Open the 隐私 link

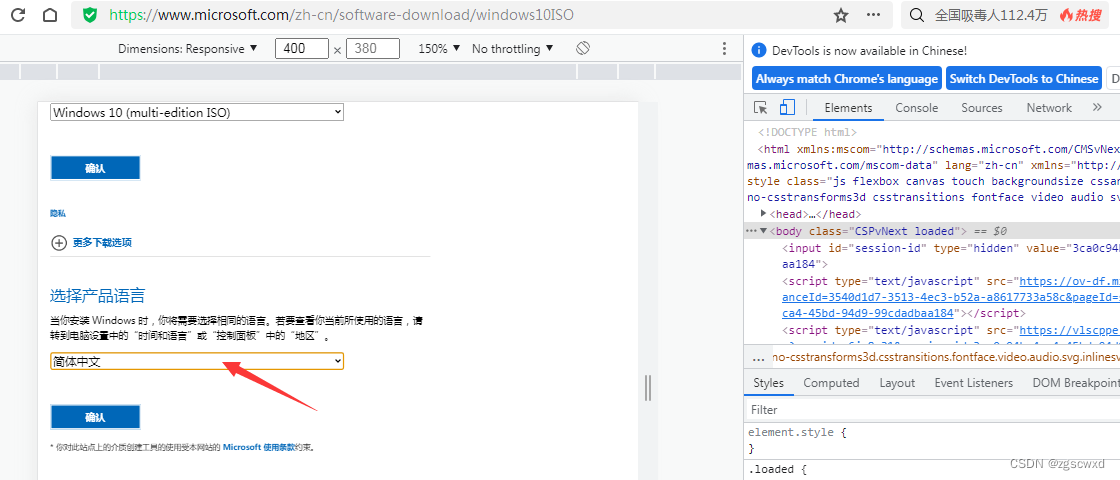[x=58, y=214]
